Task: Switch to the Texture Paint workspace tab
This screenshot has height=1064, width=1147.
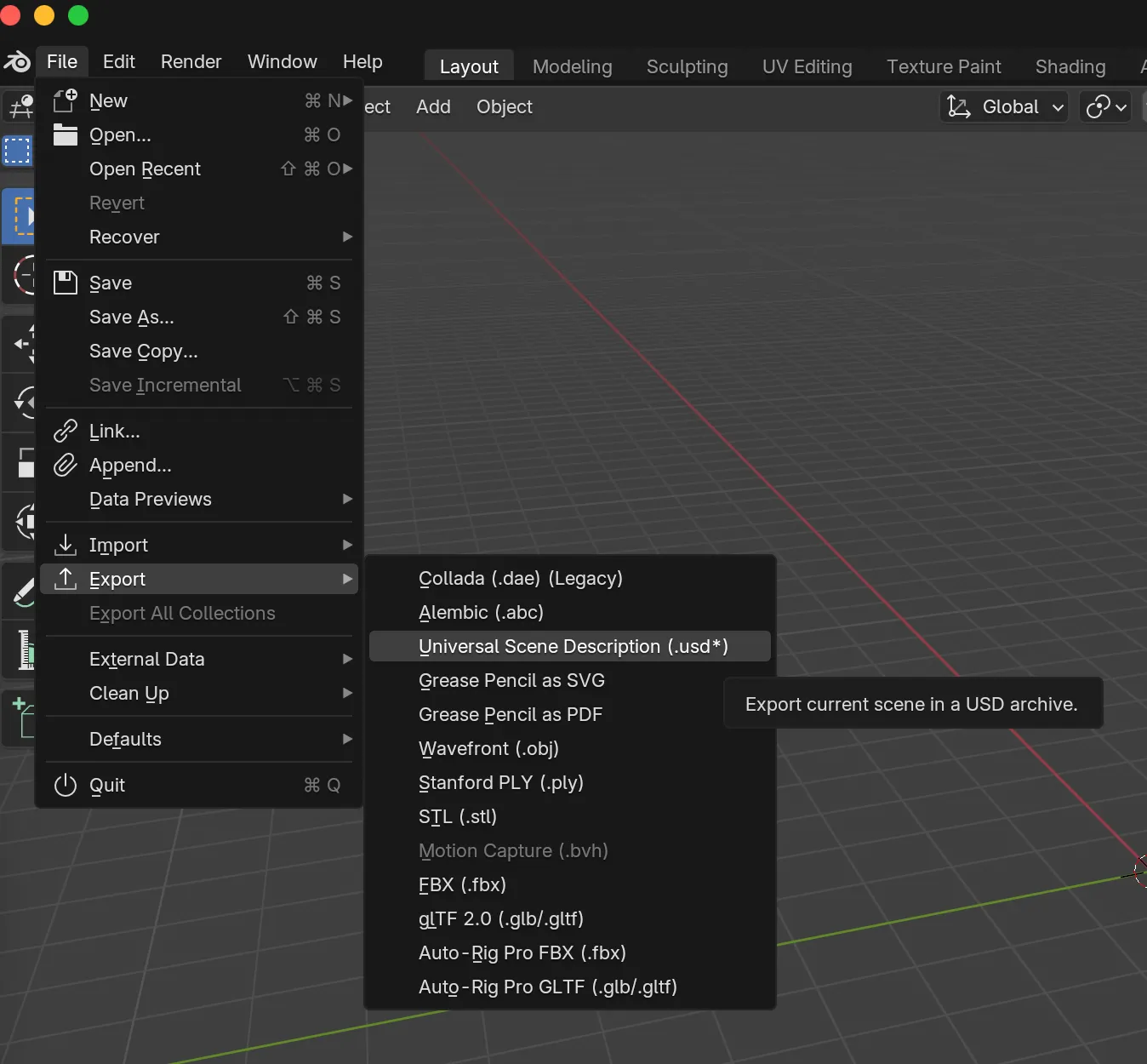Action: coord(944,66)
